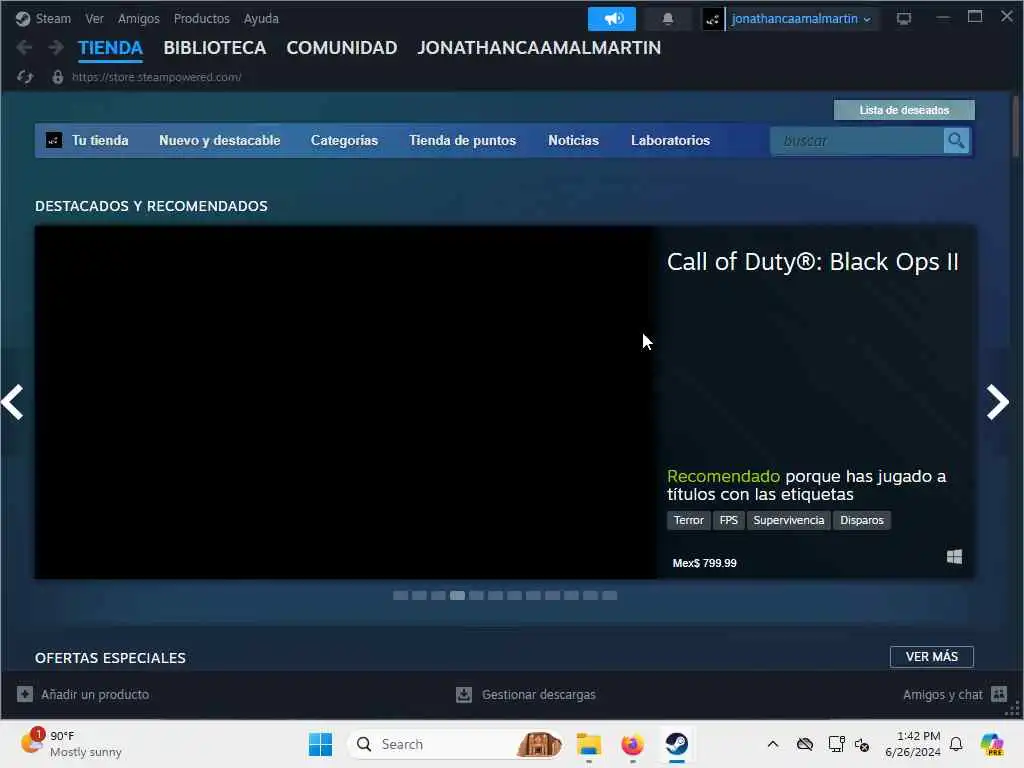Show hidden system tray icons
The image size is (1024, 768).
[x=773, y=744]
